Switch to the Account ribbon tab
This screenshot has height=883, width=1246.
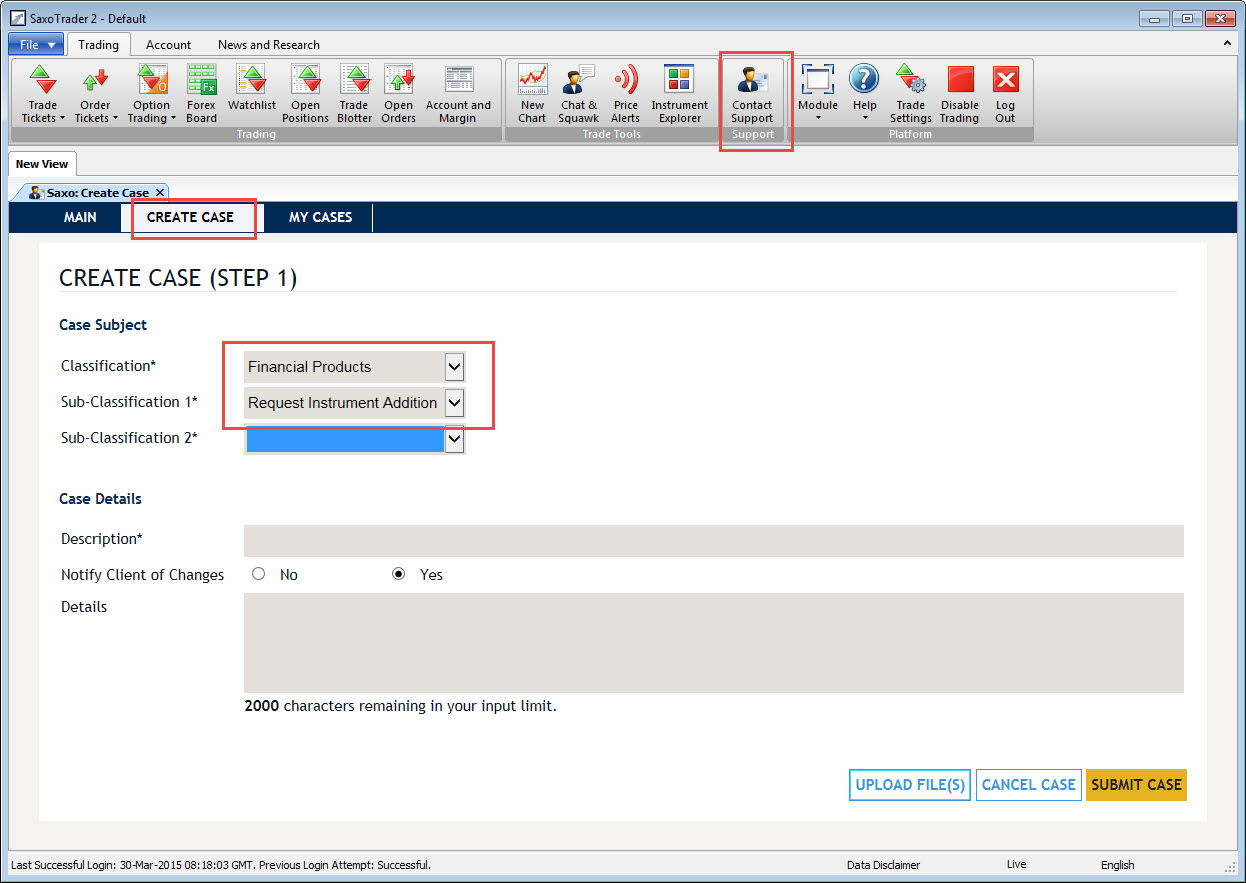pyautogui.click(x=168, y=45)
